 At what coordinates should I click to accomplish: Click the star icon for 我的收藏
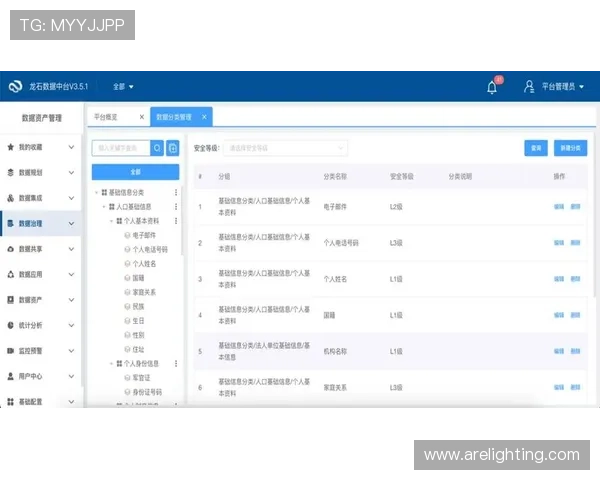[11, 147]
